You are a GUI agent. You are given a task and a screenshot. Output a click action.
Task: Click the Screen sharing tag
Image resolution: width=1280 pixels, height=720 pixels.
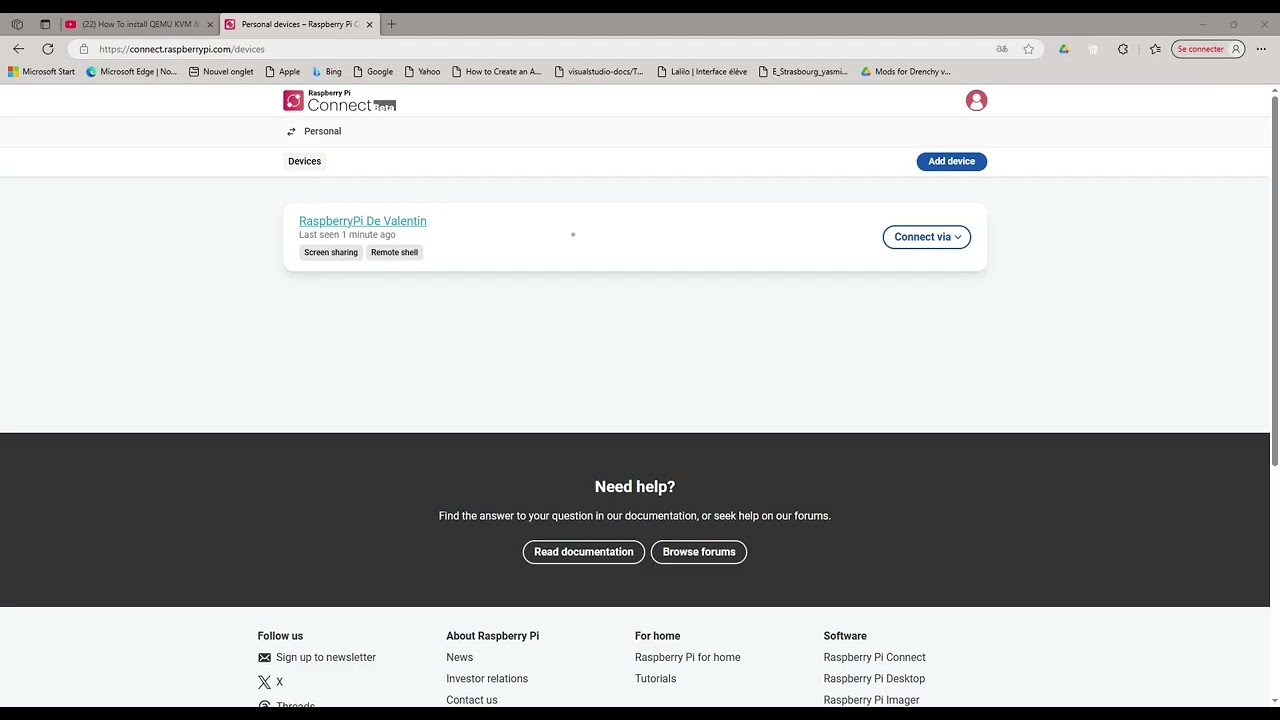(x=331, y=253)
